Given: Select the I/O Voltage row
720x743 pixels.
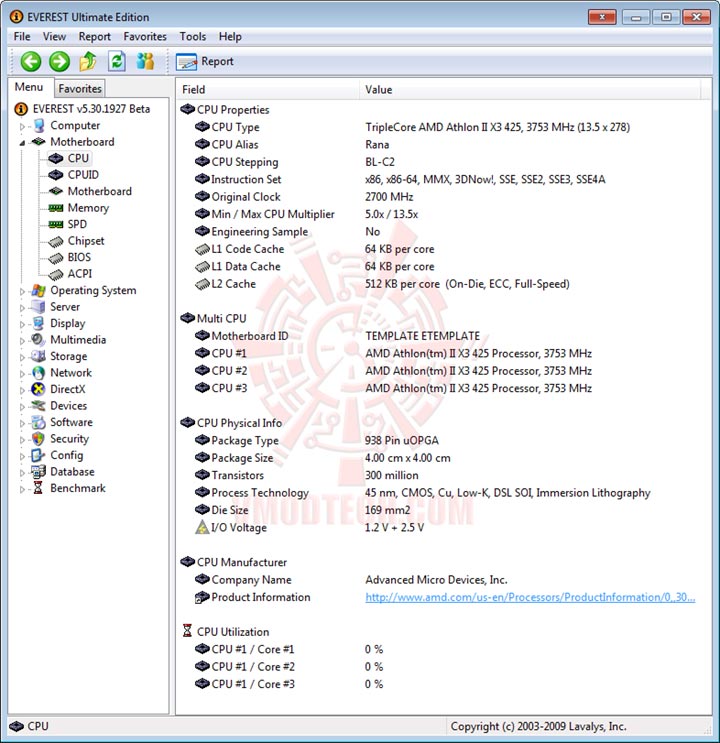Looking at the screenshot, I should (445, 527).
